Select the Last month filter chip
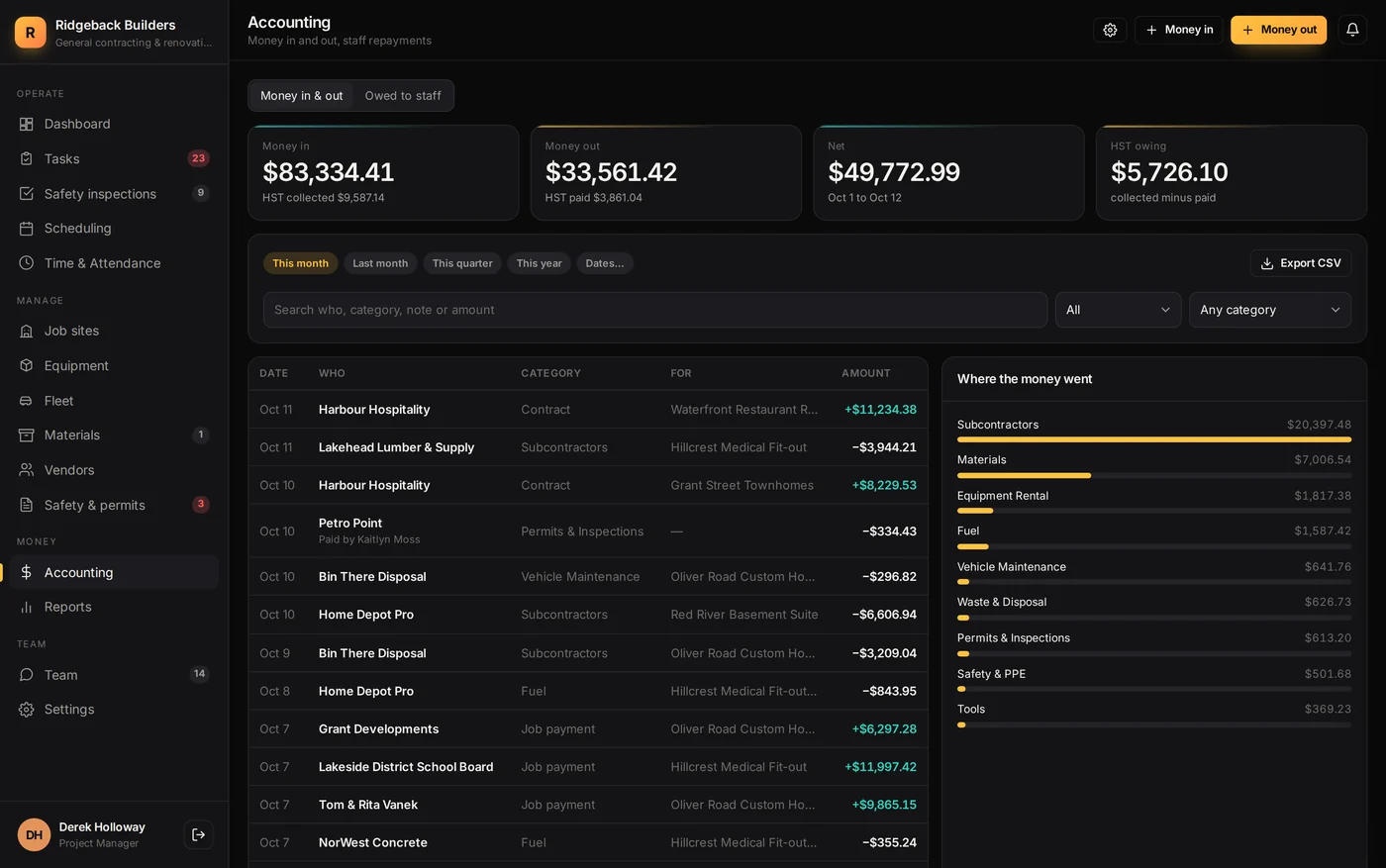 pyautogui.click(x=380, y=263)
